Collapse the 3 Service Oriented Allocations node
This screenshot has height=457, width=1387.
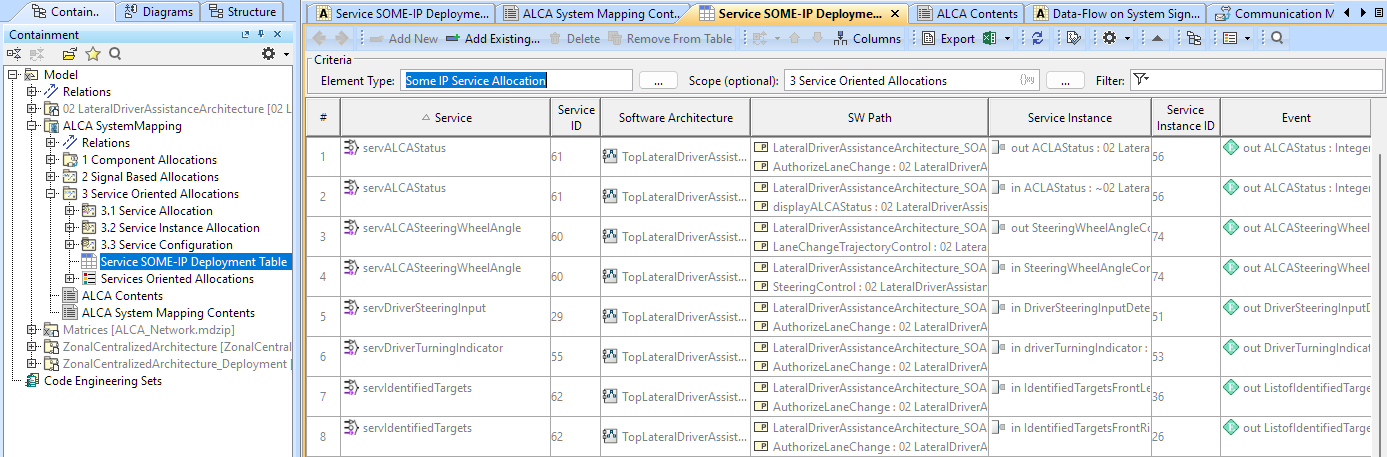tap(52, 194)
